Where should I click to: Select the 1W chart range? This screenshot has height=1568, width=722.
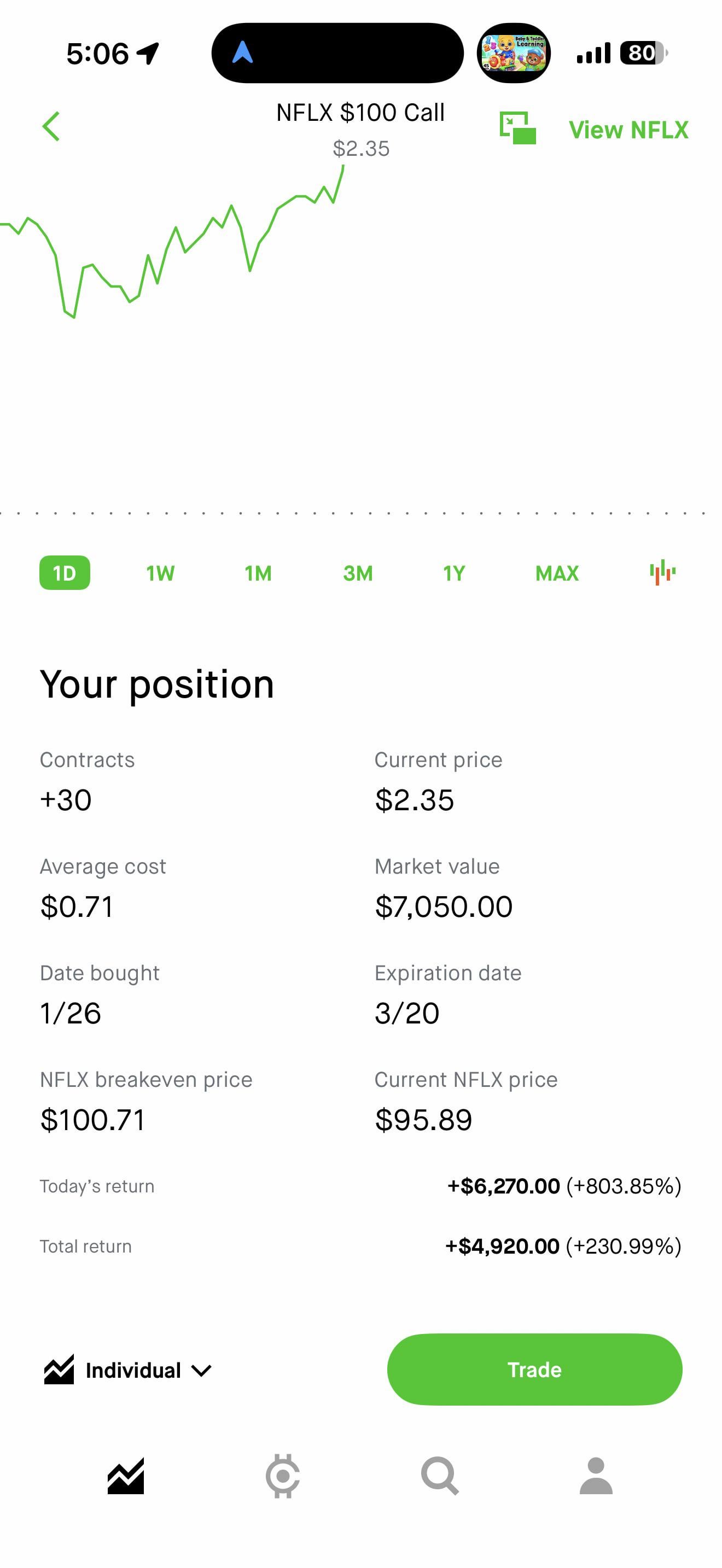160,573
